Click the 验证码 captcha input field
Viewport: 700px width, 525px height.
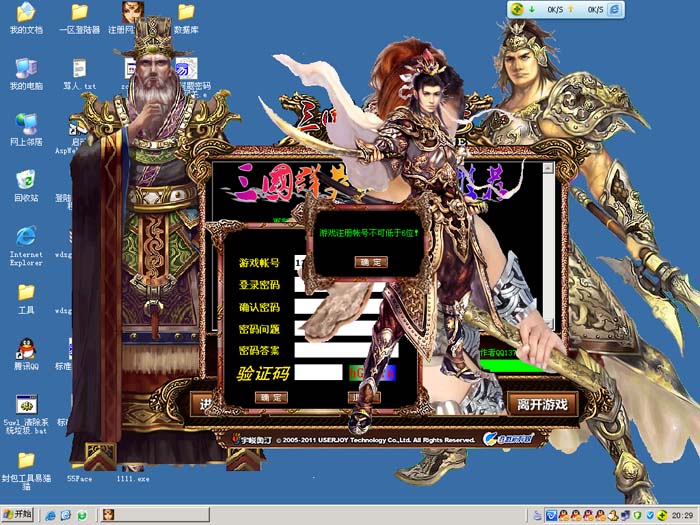tap(319, 373)
